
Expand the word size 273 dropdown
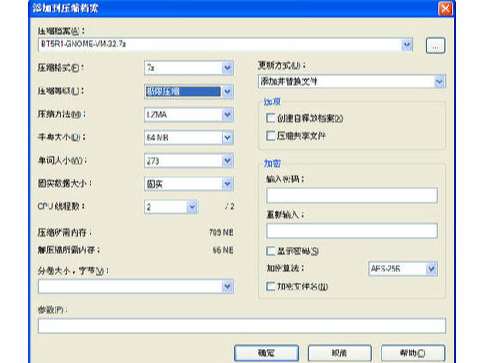tap(227, 161)
